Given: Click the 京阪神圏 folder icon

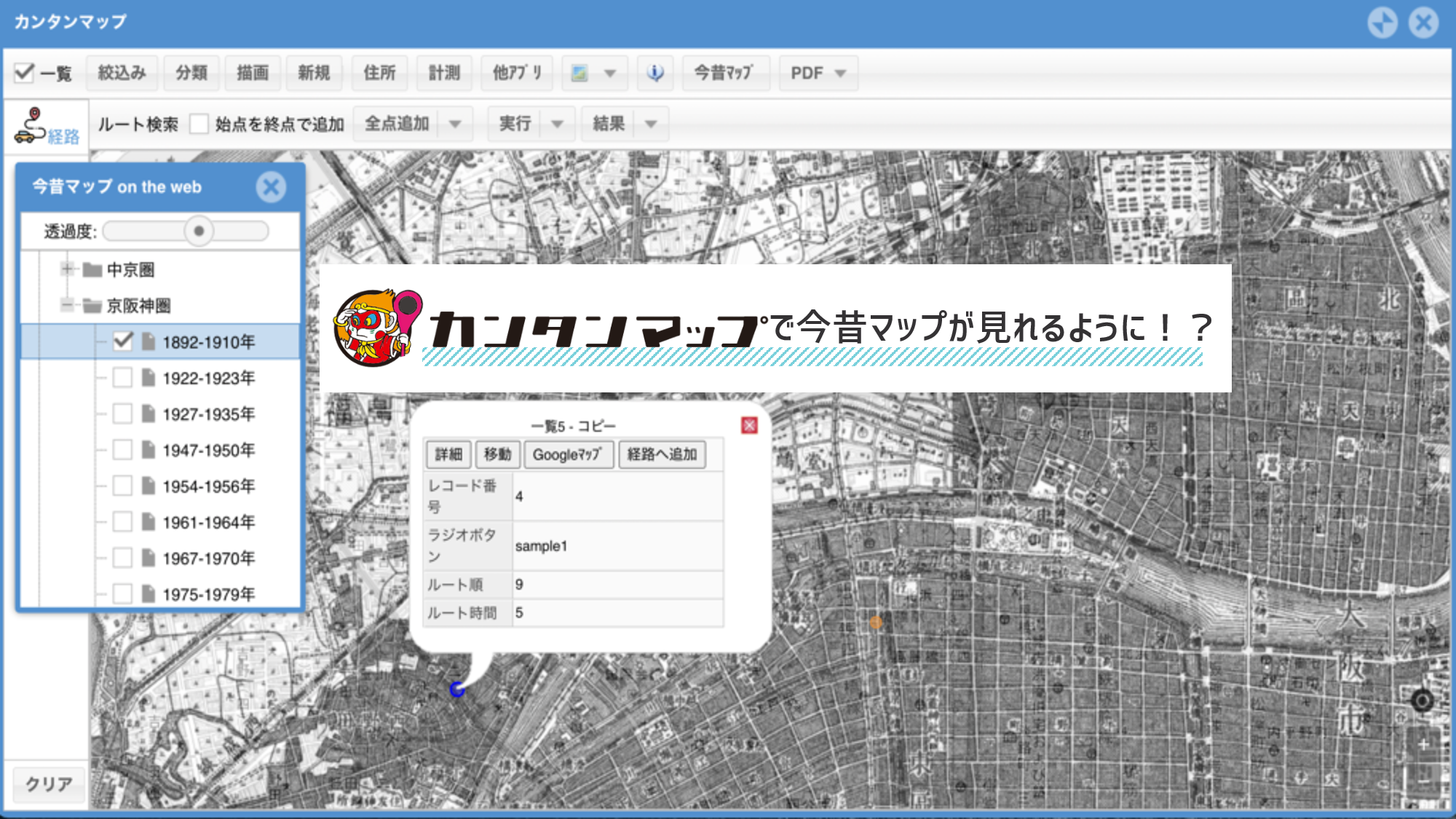Looking at the screenshot, I should pyautogui.click(x=92, y=306).
